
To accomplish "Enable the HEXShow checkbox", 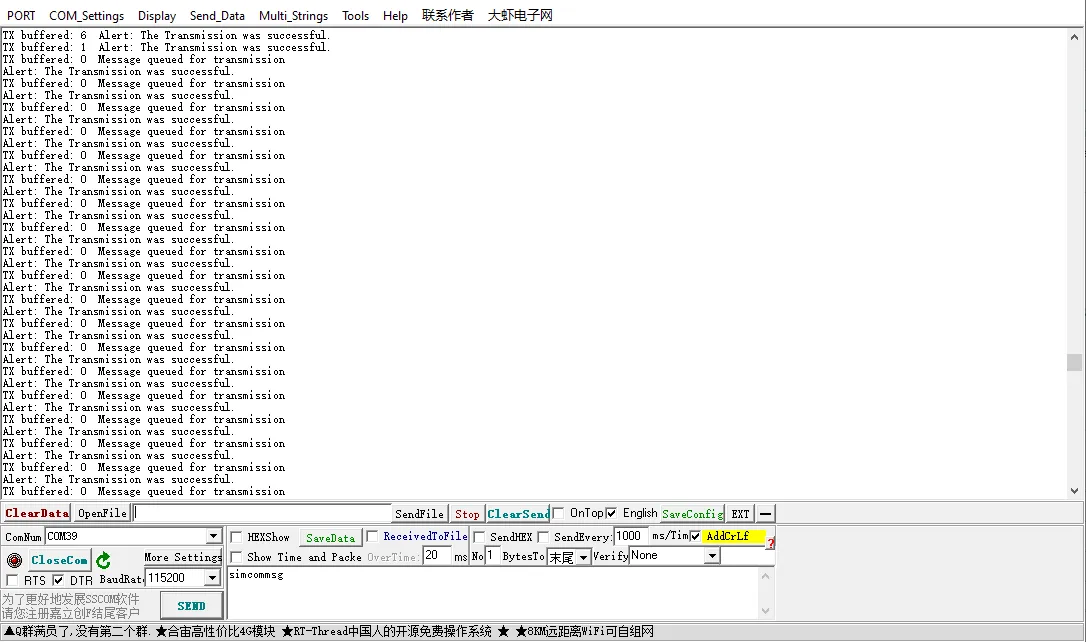I will click(x=237, y=537).
